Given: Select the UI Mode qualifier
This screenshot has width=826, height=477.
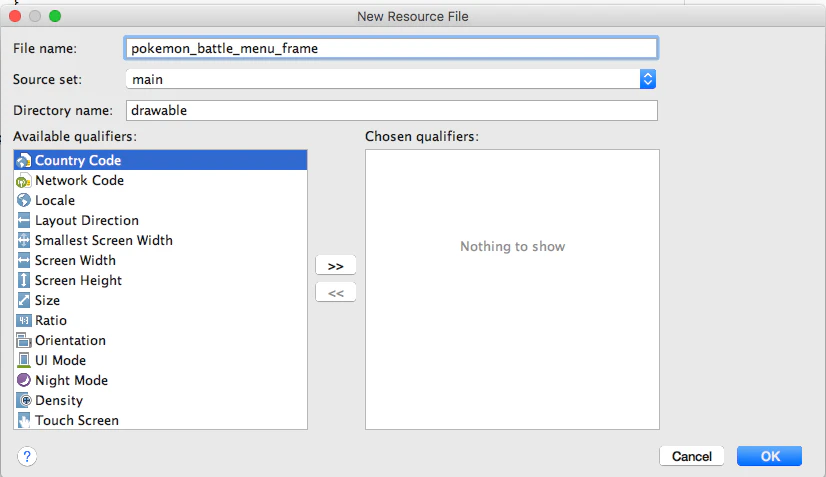Looking at the screenshot, I should [161, 361].
